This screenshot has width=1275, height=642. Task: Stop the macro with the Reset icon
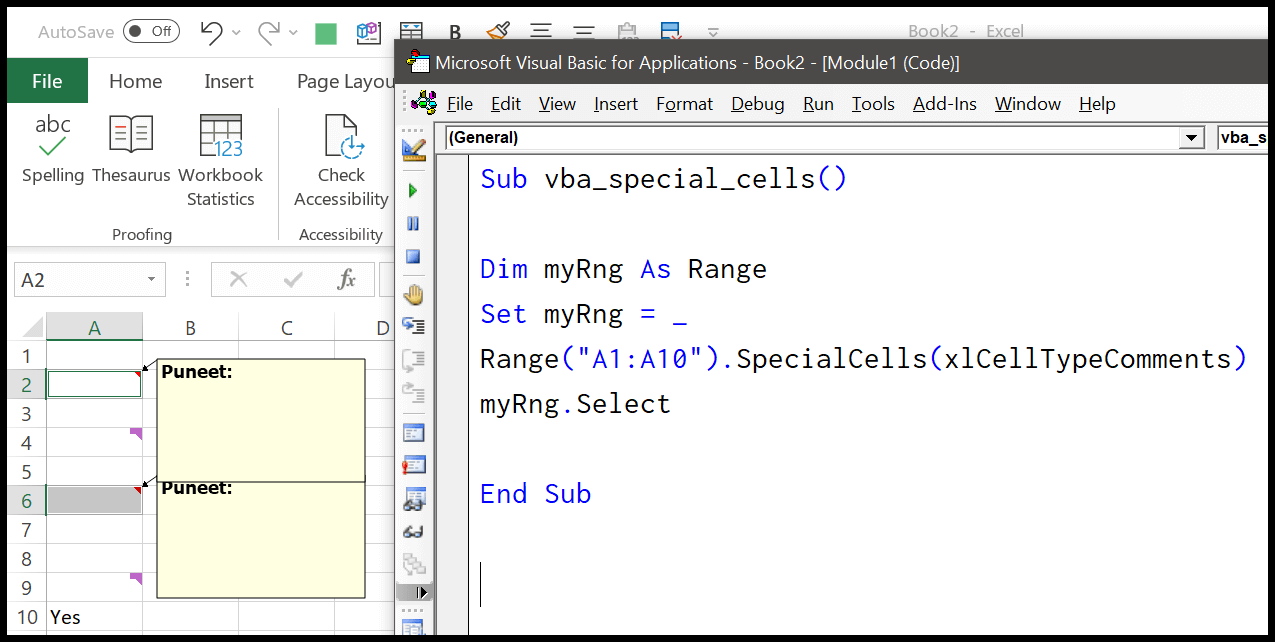pyautogui.click(x=414, y=256)
